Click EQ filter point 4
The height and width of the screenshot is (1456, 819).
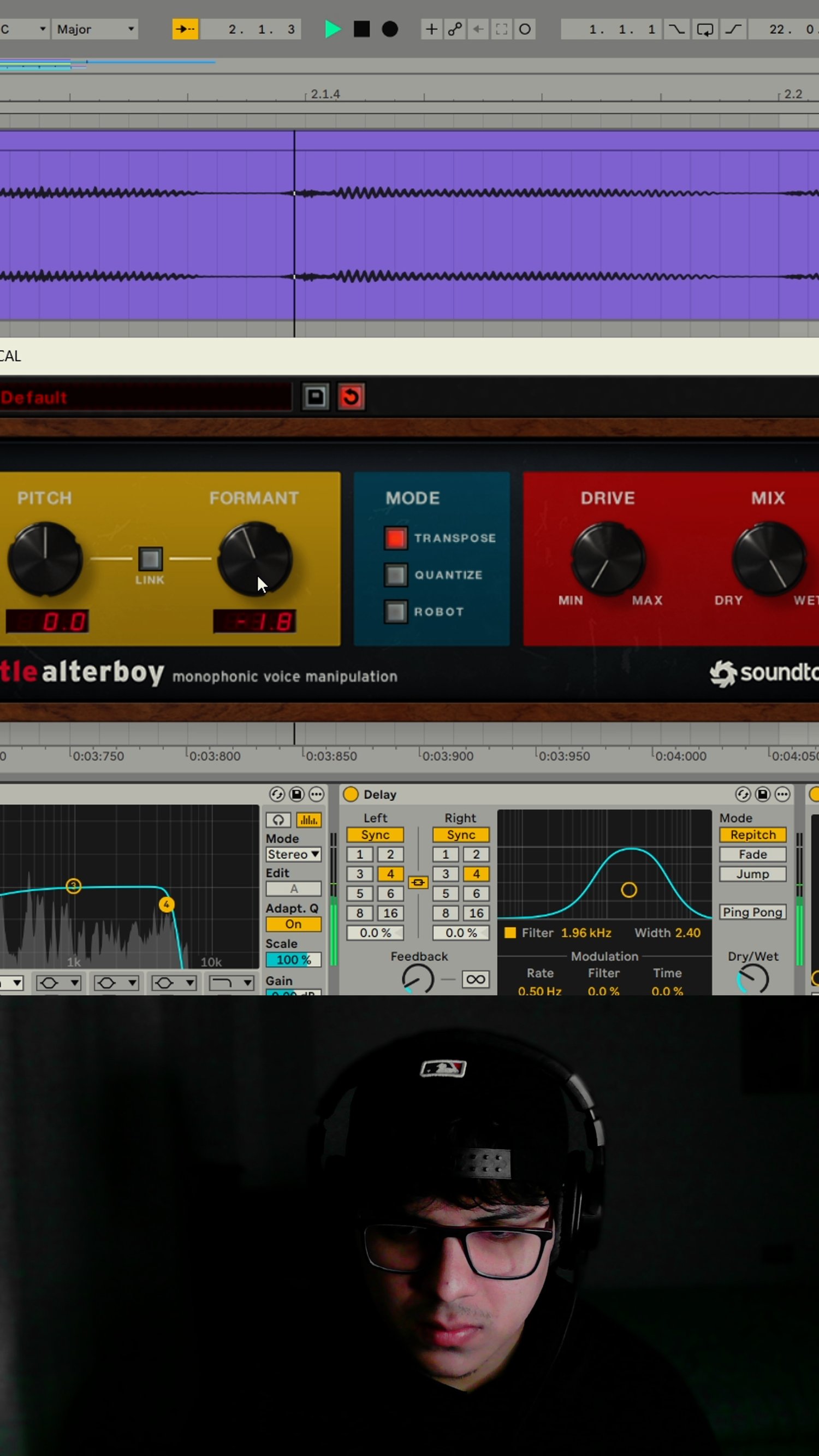click(x=166, y=904)
